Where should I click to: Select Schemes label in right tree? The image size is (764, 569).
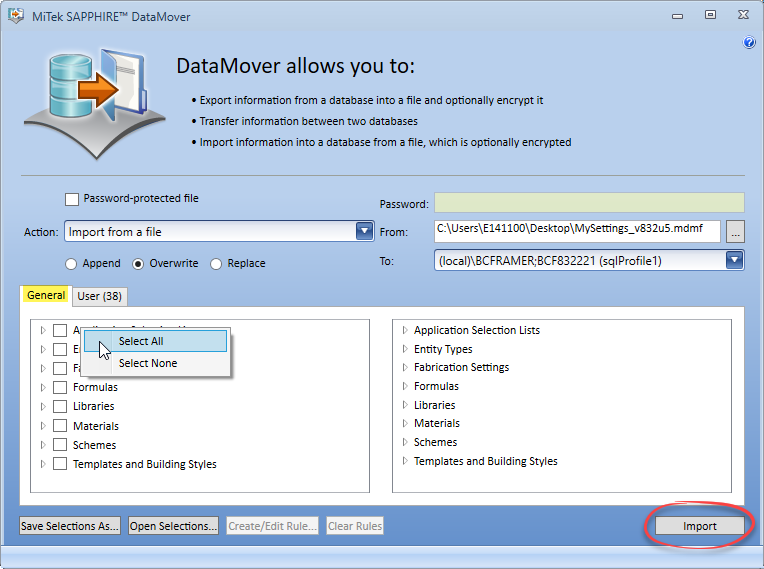436,442
